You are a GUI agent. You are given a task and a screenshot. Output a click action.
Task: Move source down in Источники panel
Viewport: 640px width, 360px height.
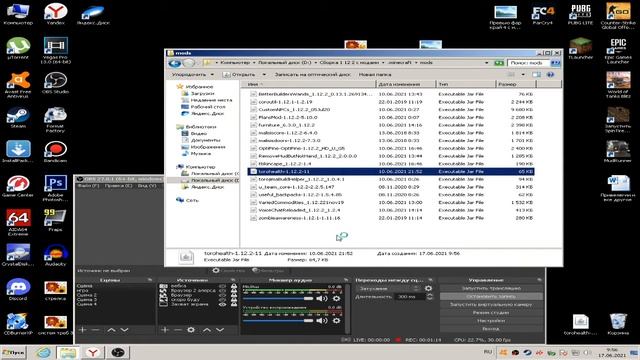(220, 329)
